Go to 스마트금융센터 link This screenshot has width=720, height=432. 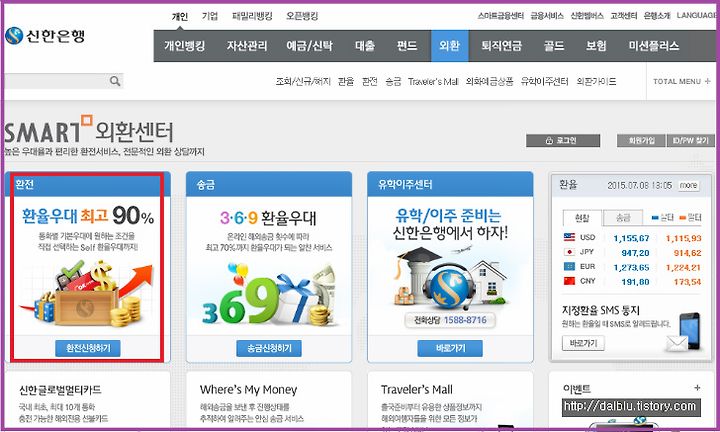pyautogui.click(x=501, y=16)
